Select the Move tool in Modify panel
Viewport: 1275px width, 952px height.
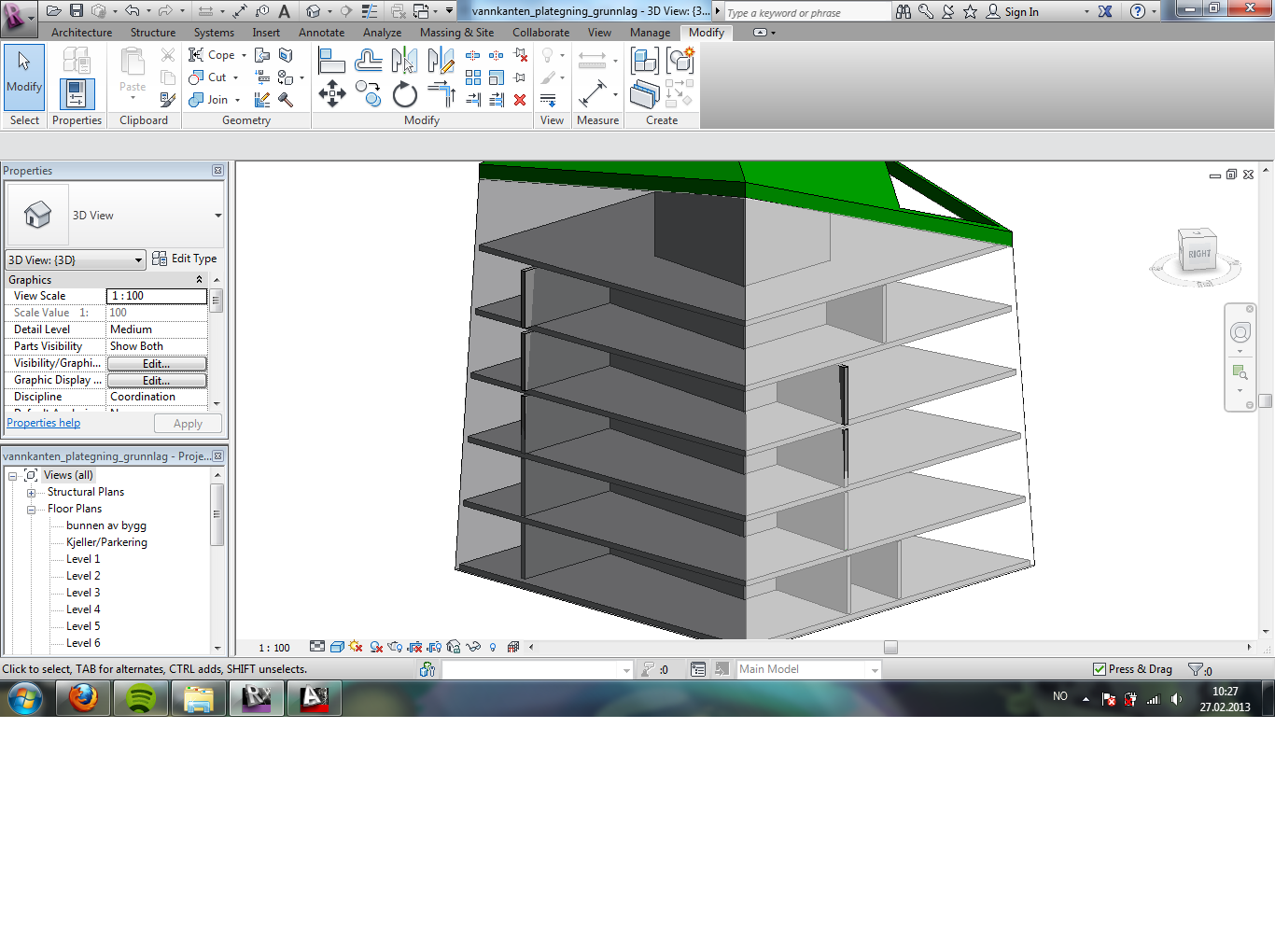tap(332, 93)
